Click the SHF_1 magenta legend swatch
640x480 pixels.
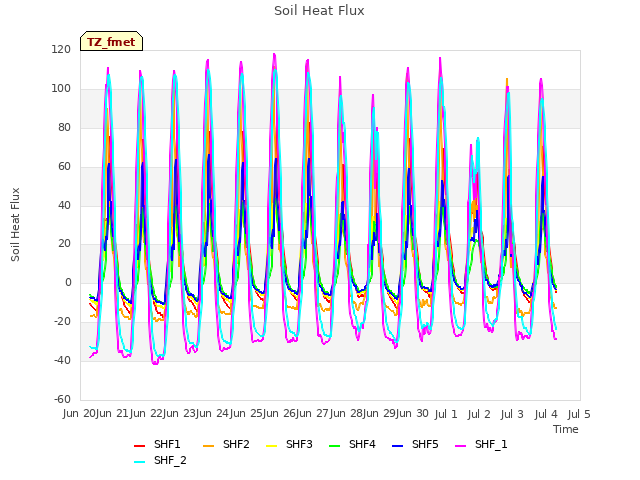point(460,446)
